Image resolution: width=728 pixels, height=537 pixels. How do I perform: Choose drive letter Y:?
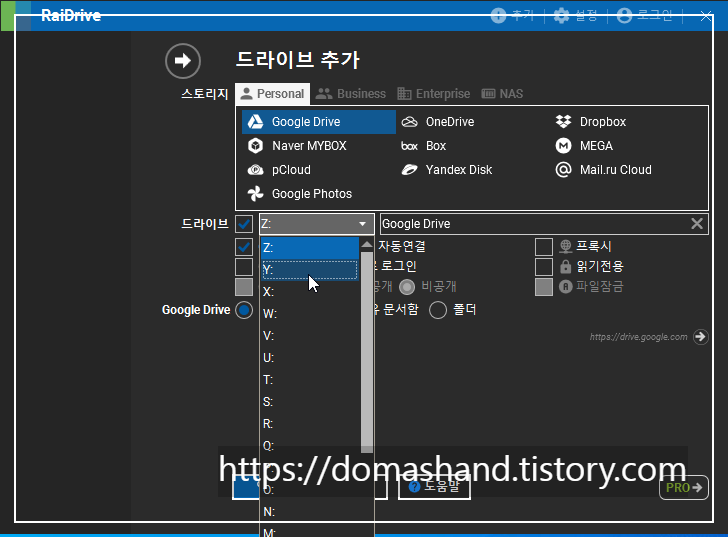(x=310, y=270)
